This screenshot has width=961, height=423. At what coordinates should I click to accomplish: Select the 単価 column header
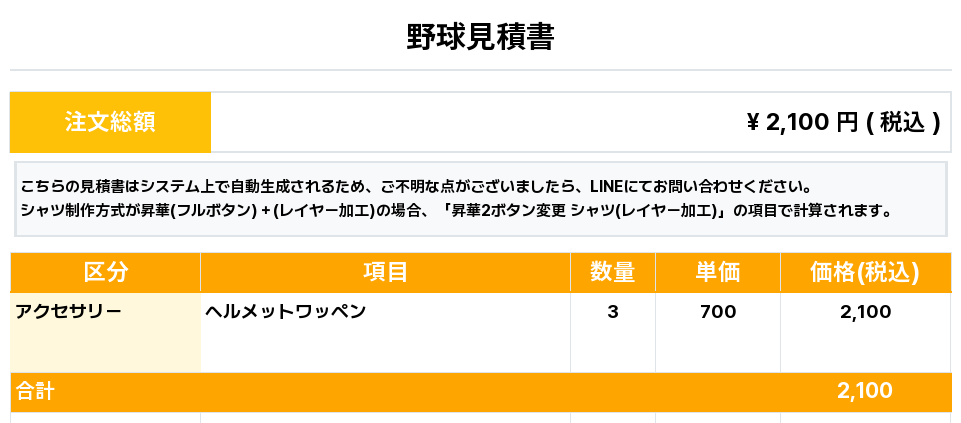coord(717,272)
